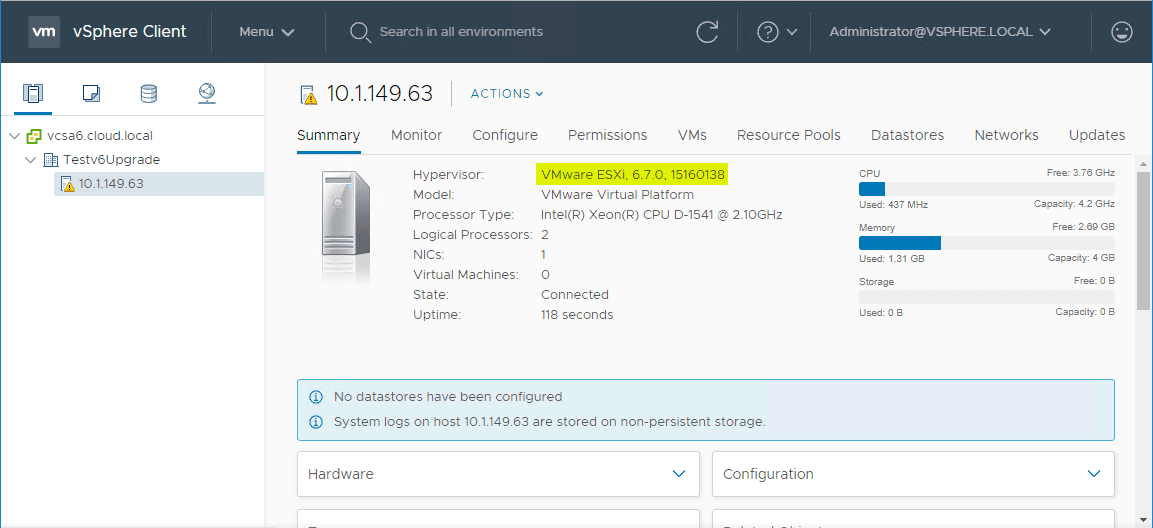The image size is (1153, 528).
Task: Open the Hosts and Clusters view icon
Action: (x=33, y=94)
